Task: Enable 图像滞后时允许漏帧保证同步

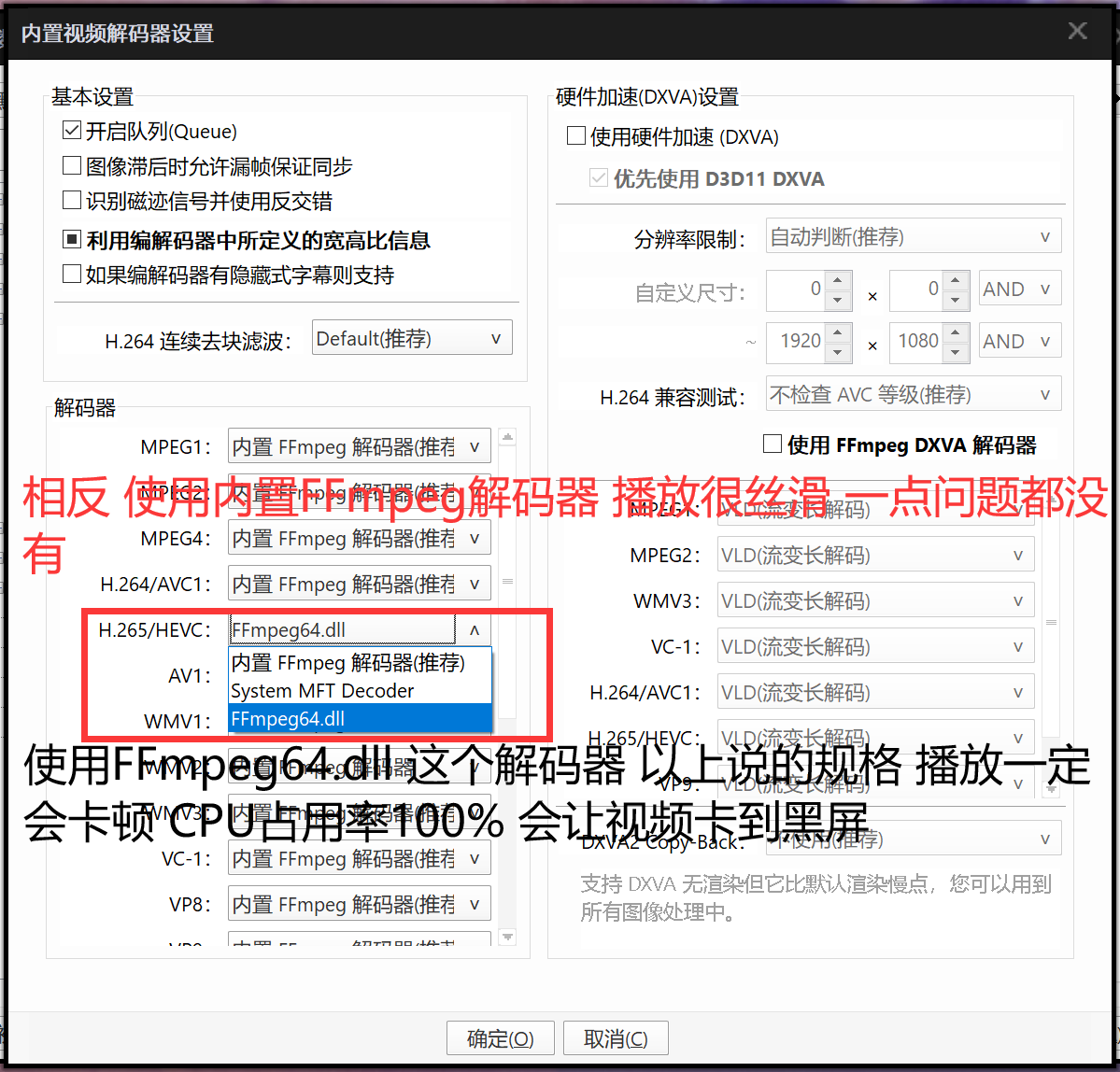Action: 71,165
